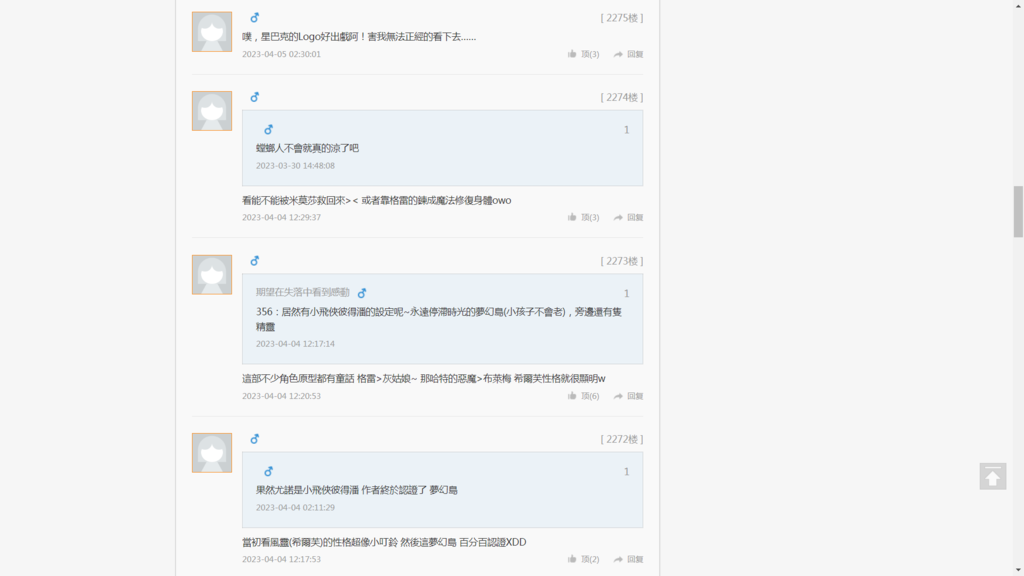Click the back-to-top arrow button
Image resolution: width=1024 pixels, height=576 pixels.
pos(992,476)
